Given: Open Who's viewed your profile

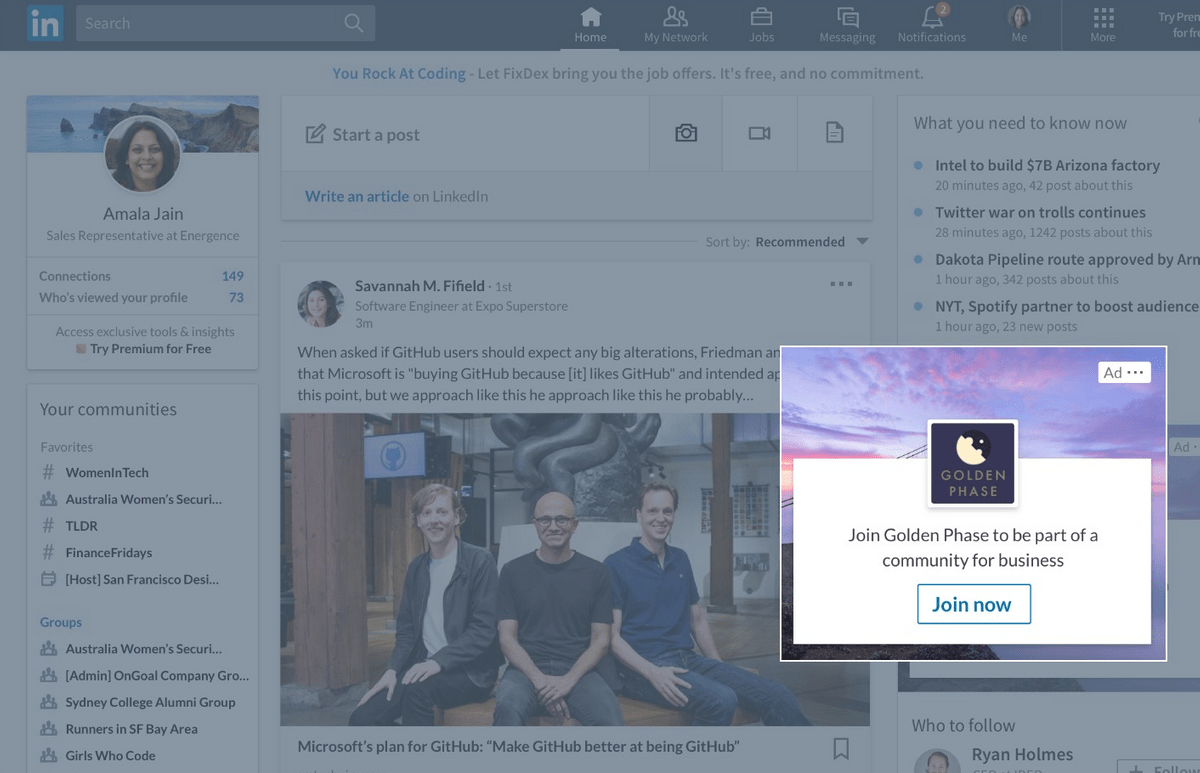Looking at the screenshot, I should pyautogui.click(x=142, y=297).
